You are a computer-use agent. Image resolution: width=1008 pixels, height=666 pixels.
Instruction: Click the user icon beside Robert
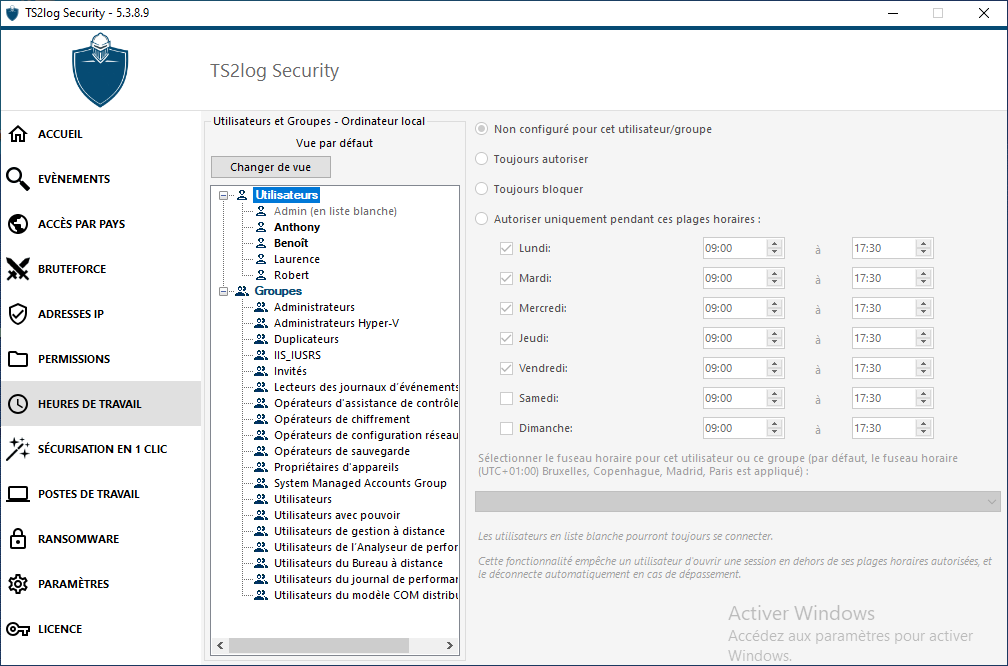[261, 275]
